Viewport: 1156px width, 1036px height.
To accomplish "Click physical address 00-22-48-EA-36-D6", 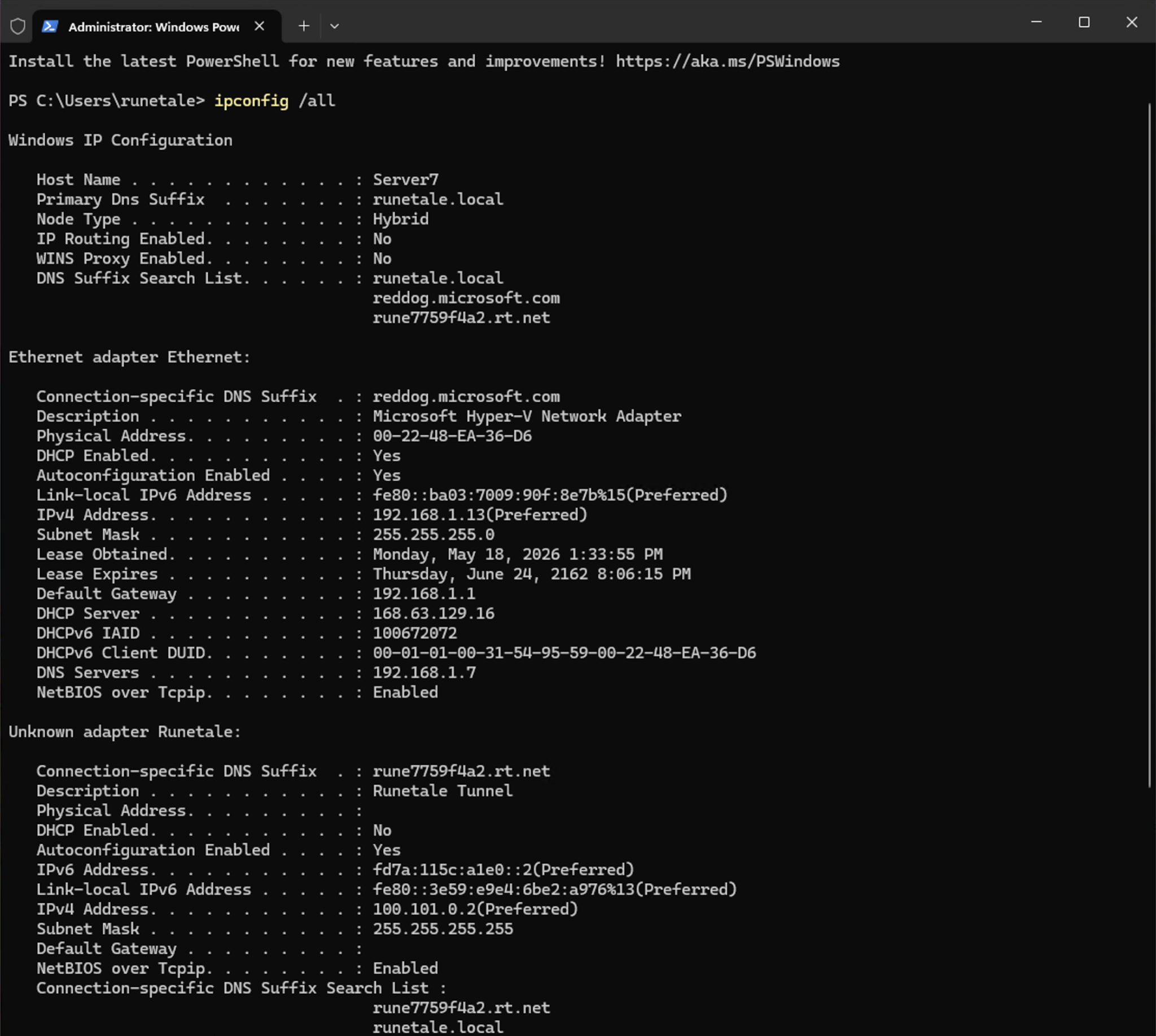I will [x=452, y=437].
